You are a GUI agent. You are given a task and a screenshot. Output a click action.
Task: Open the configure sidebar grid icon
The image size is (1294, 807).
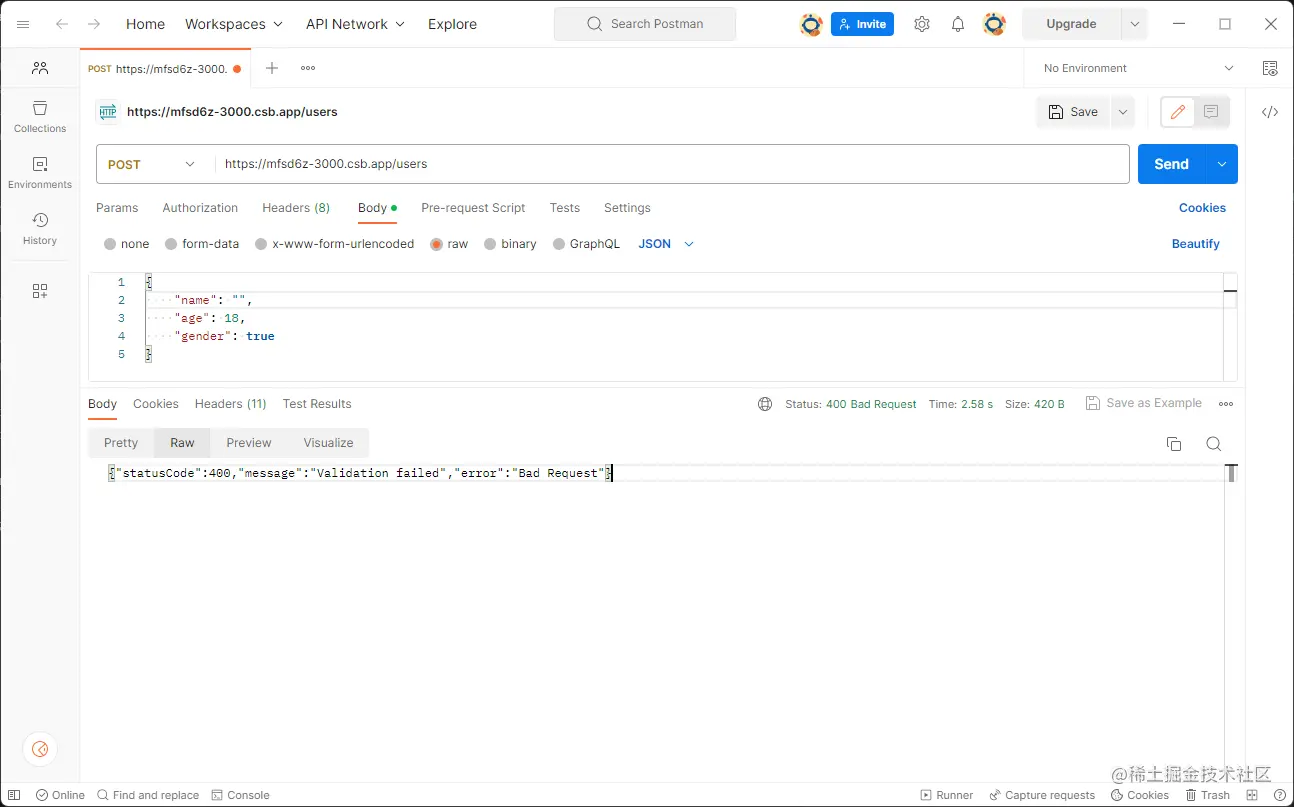pyautogui.click(x=40, y=291)
